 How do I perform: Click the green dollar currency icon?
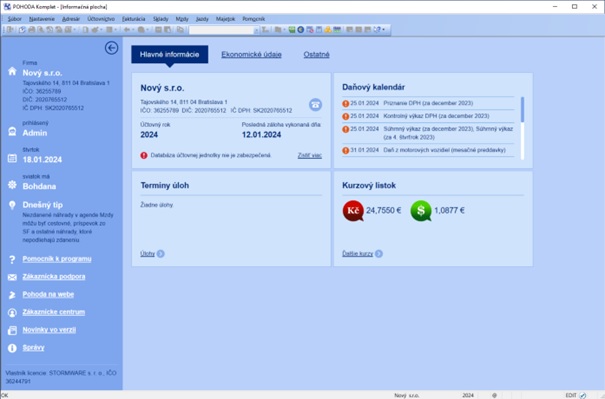coord(421,211)
